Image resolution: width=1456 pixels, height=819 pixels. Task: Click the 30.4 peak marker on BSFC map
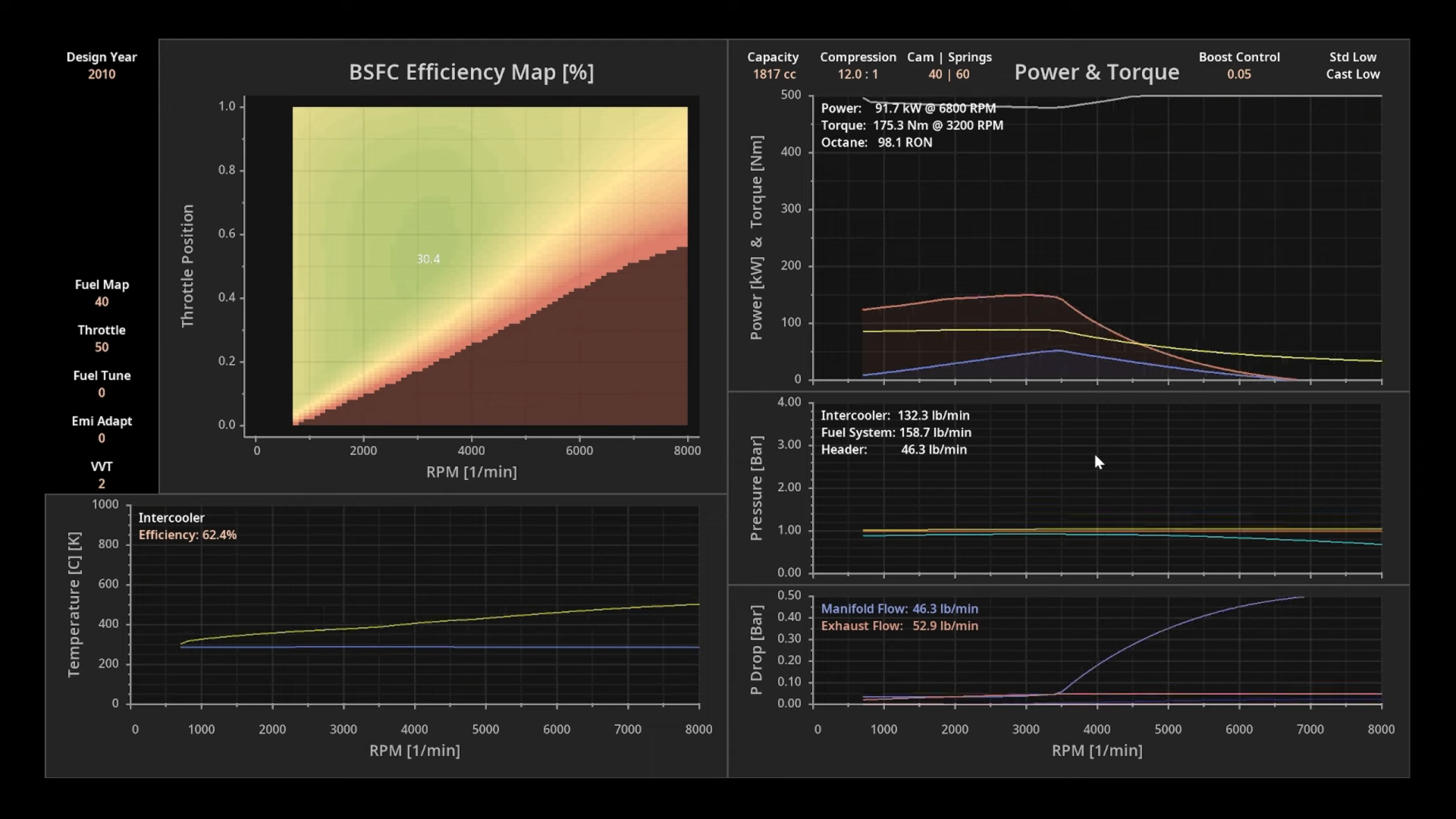[428, 259]
